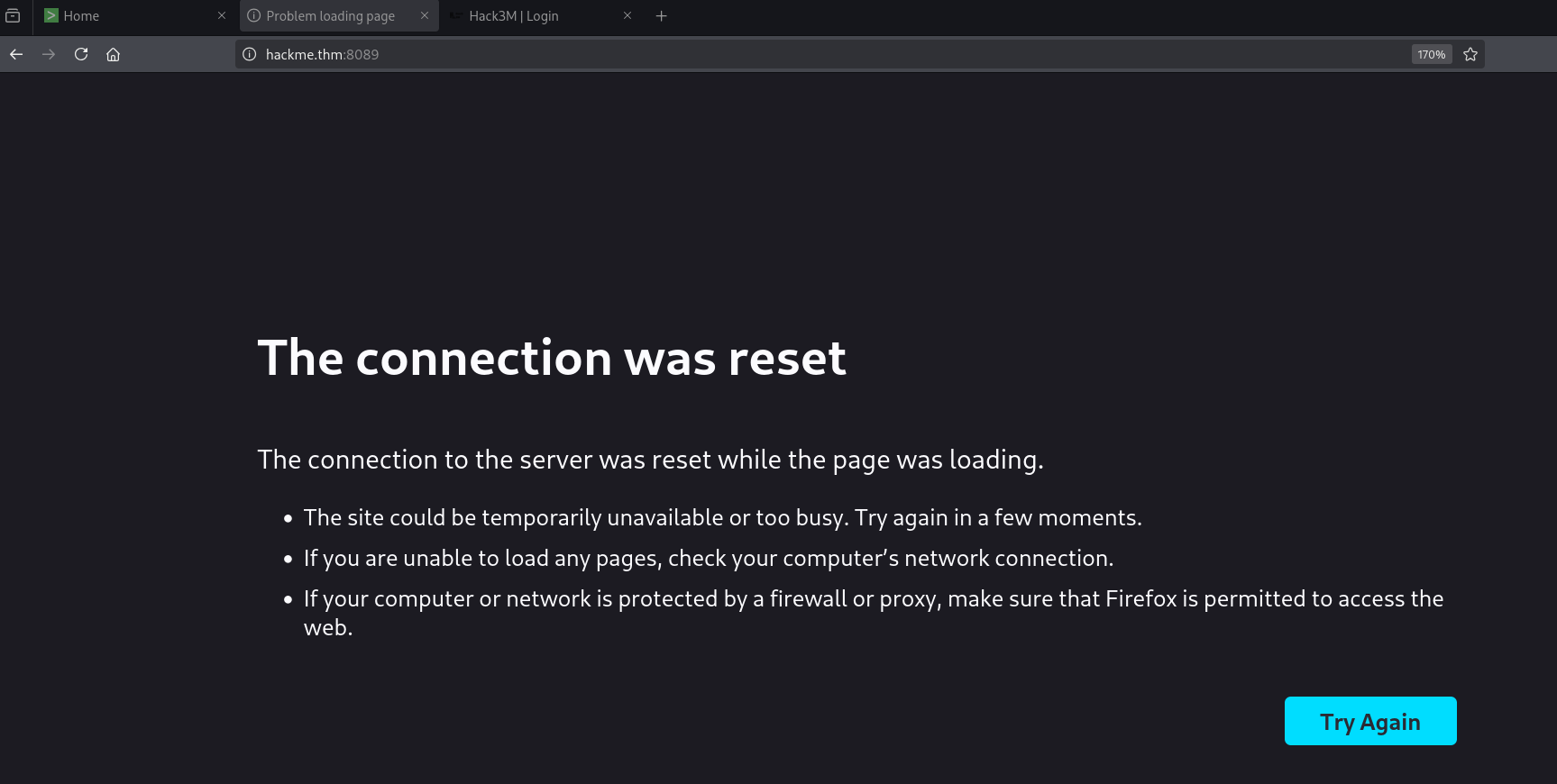Show site information for hackme.thm

(x=250, y=54)
